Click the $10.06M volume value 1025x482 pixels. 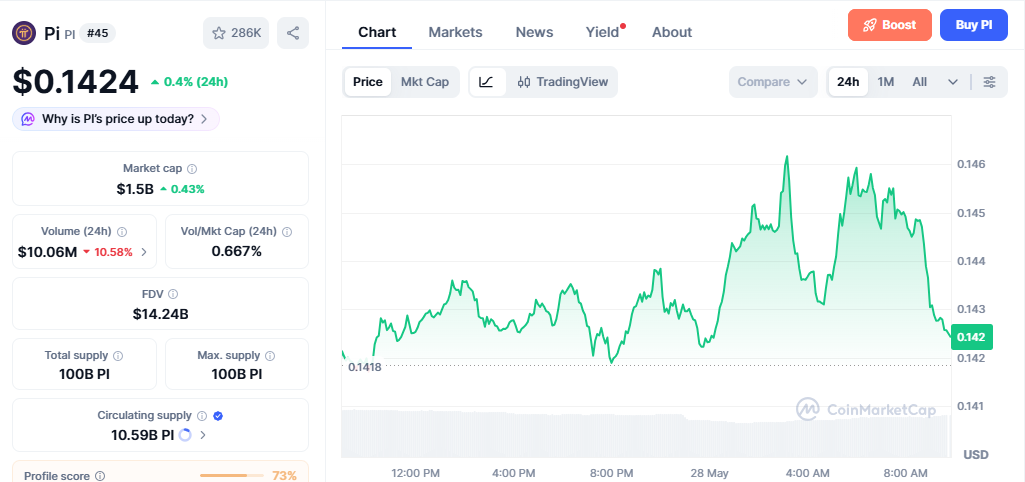pyautogui.click(x=48, y=252)
